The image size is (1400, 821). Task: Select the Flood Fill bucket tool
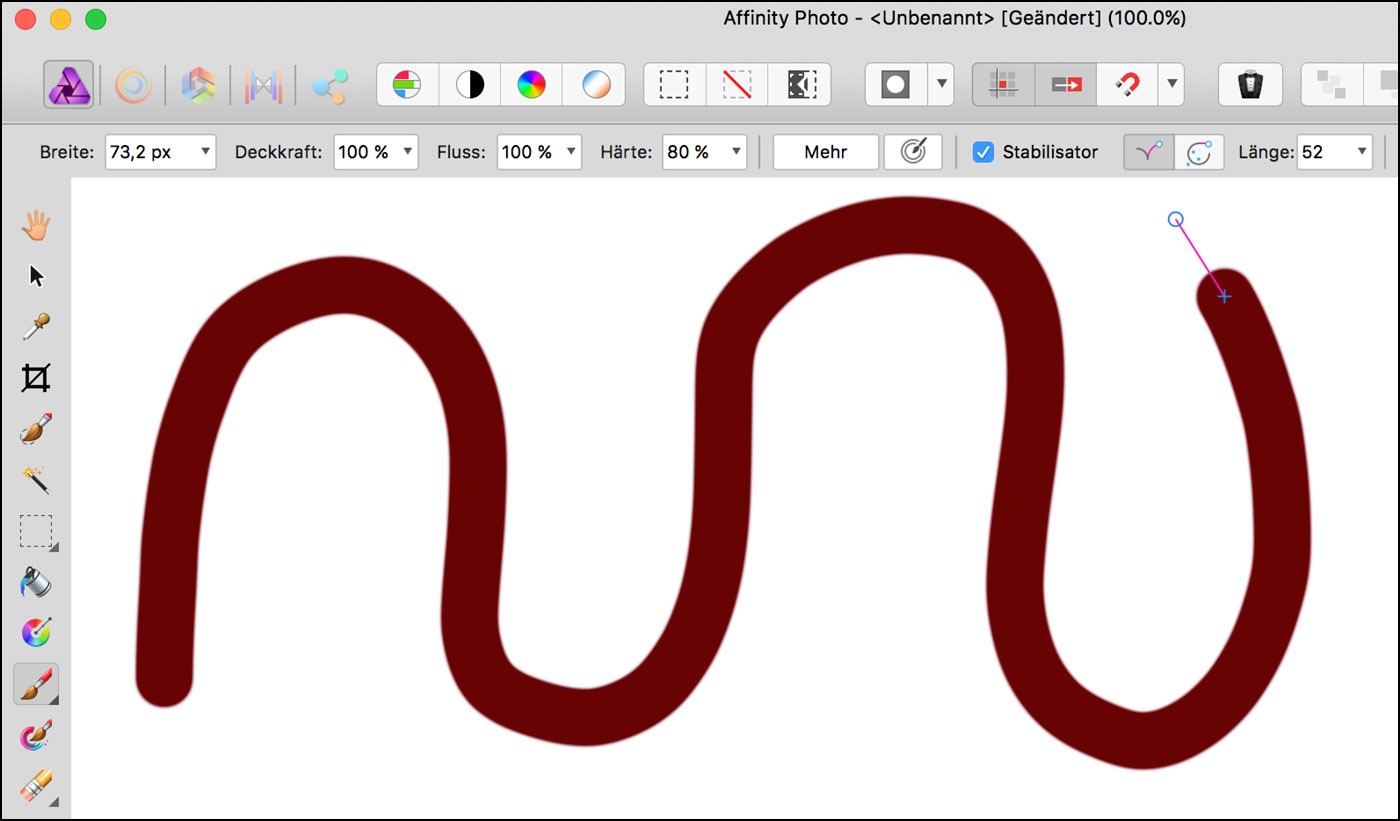[x=37, y=582]
